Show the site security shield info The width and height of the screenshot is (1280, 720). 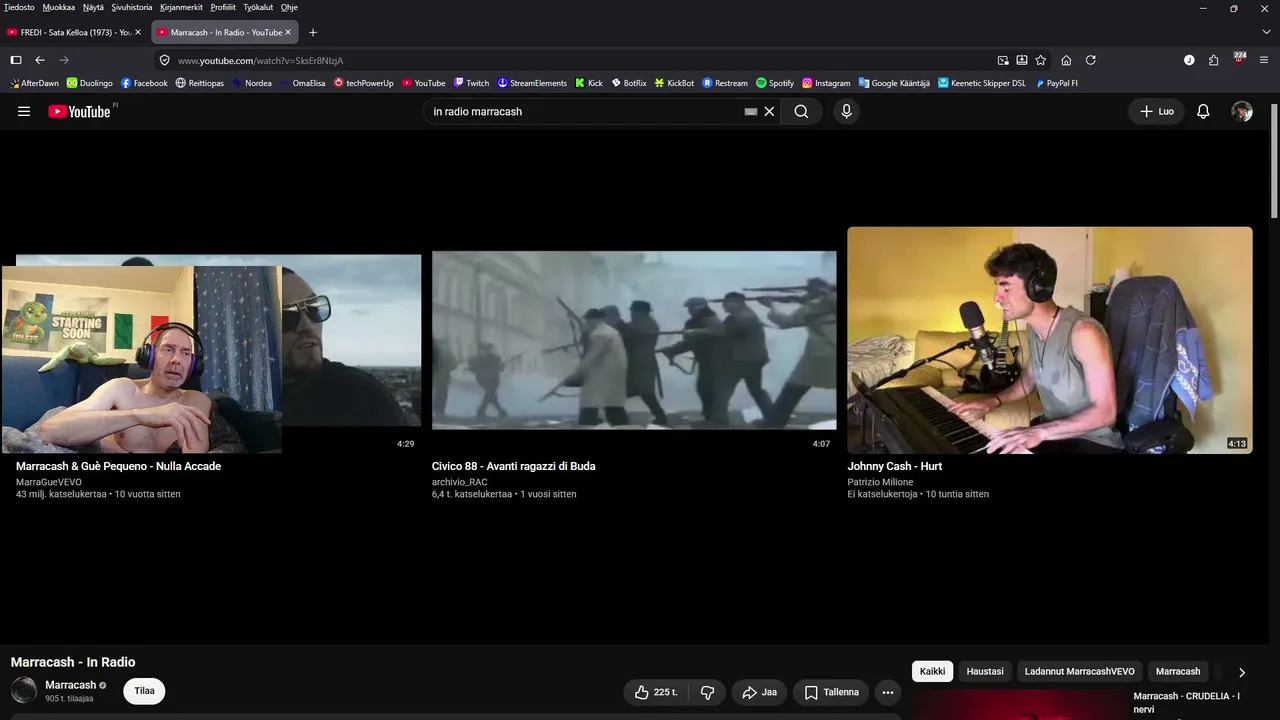point(165,60)
